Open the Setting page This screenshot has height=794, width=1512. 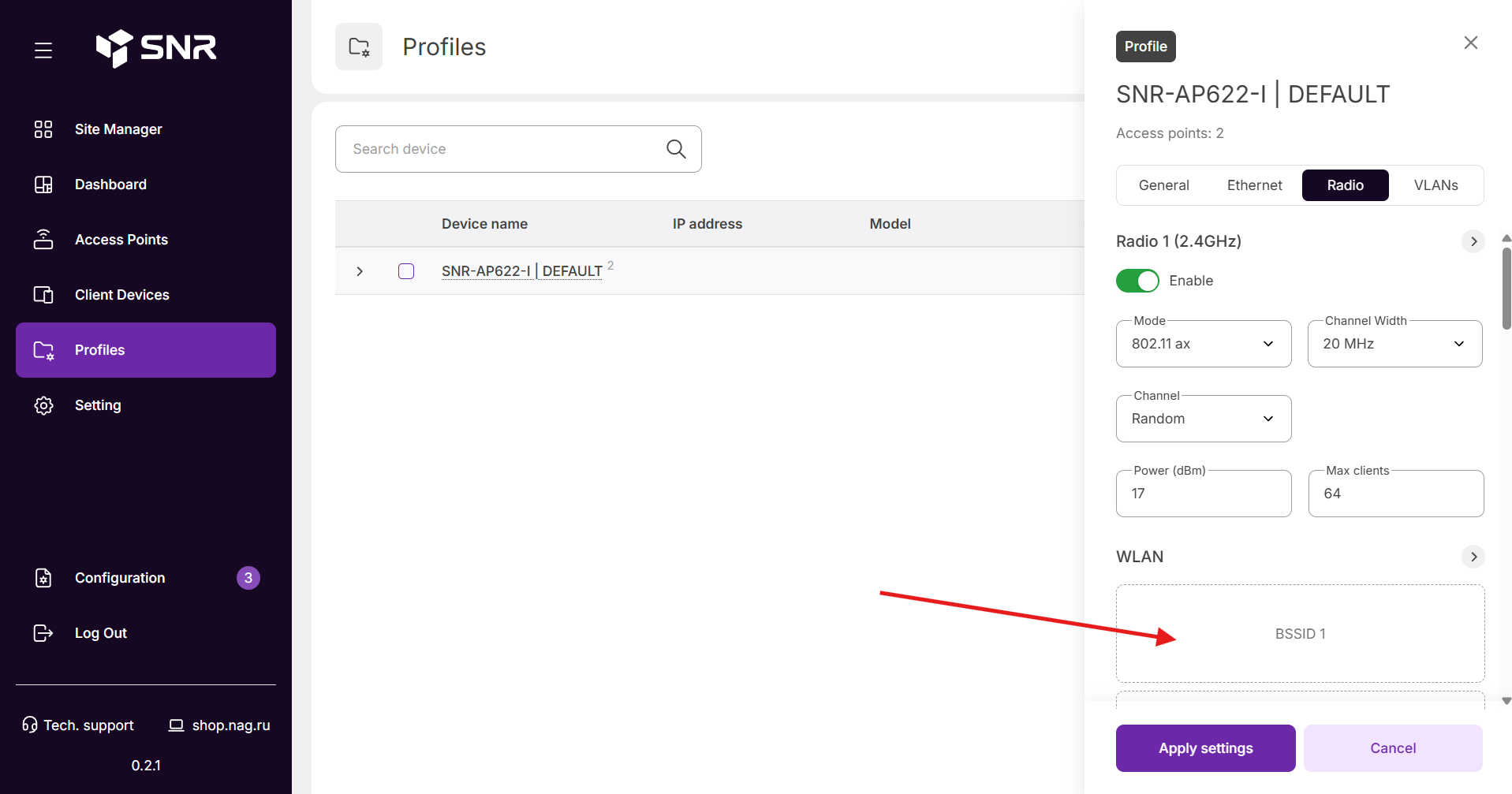[146, 405]
